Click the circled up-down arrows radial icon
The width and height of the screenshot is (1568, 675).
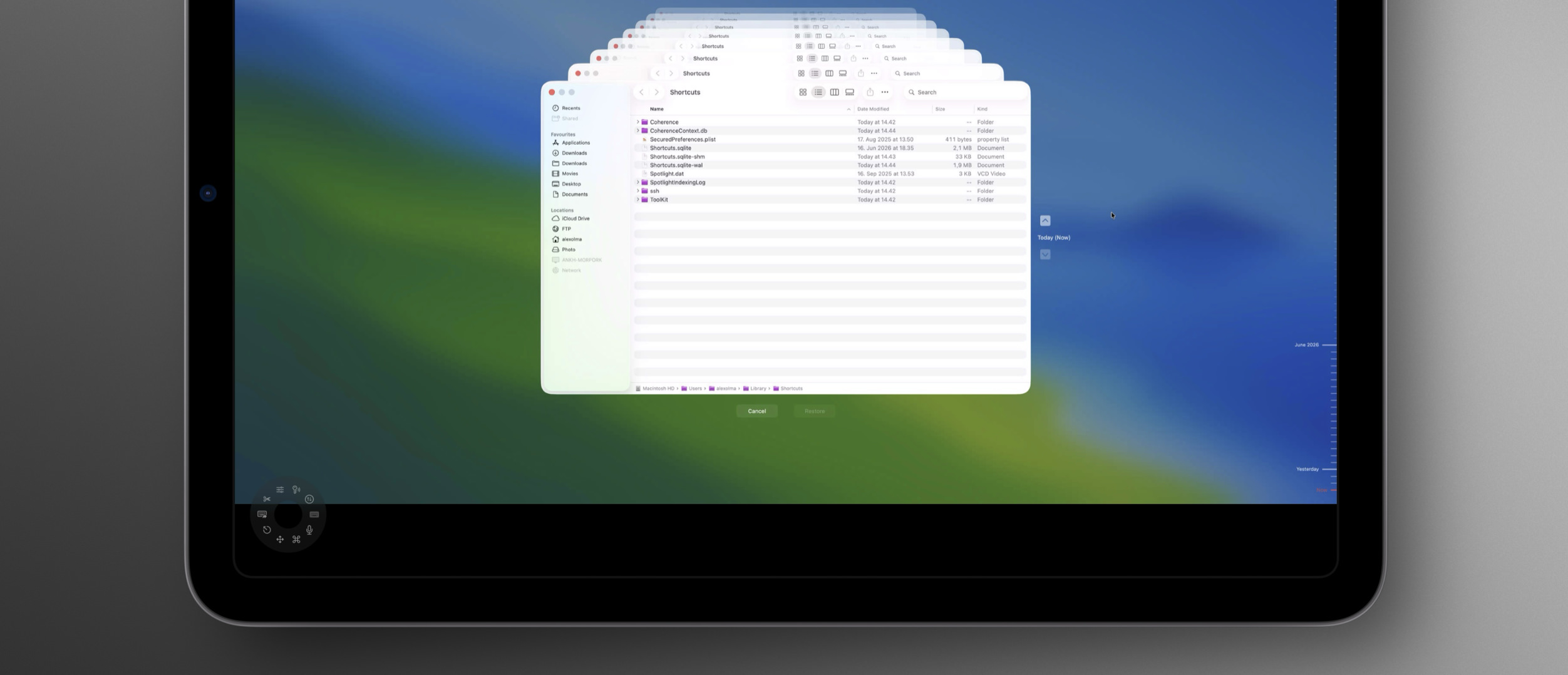coord(309,499)
